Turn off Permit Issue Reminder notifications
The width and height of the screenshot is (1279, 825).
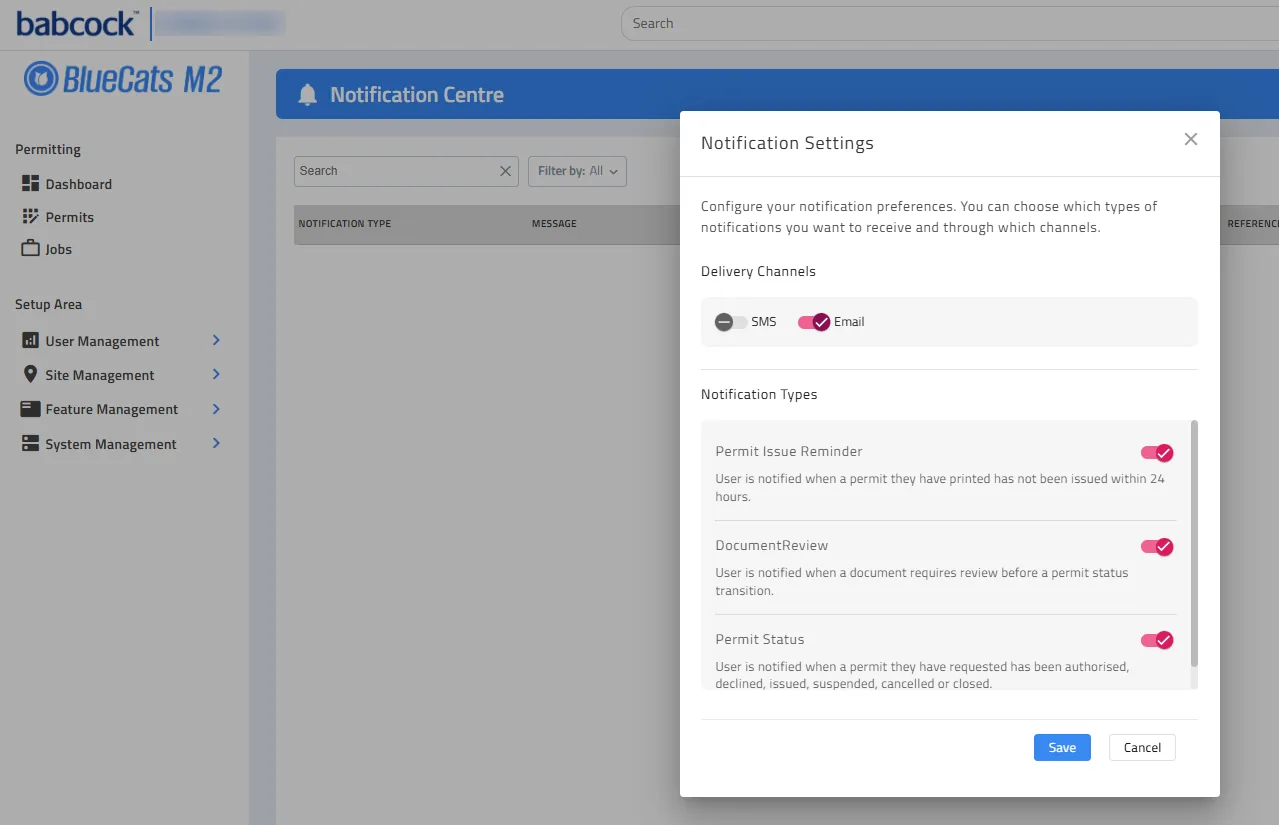pyautogui.click(x=1157, y=453)
